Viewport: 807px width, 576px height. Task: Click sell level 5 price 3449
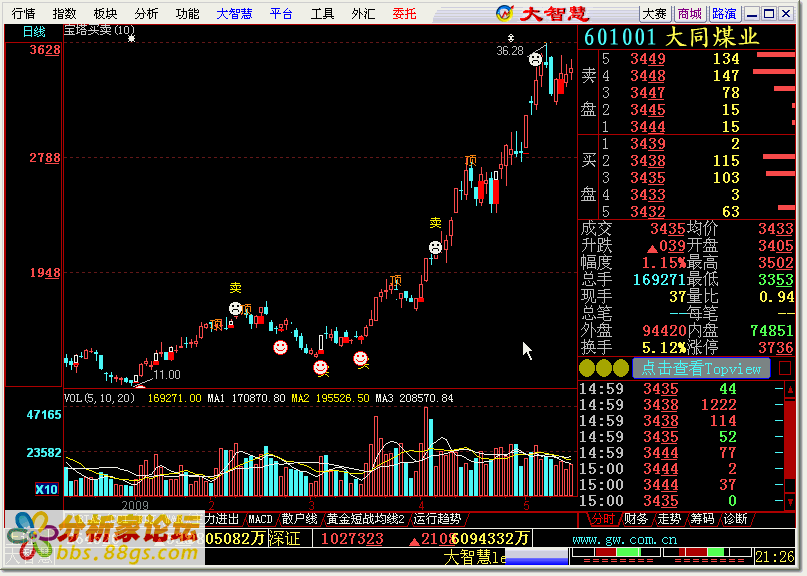pyautogui.click(x=647, y=59)
